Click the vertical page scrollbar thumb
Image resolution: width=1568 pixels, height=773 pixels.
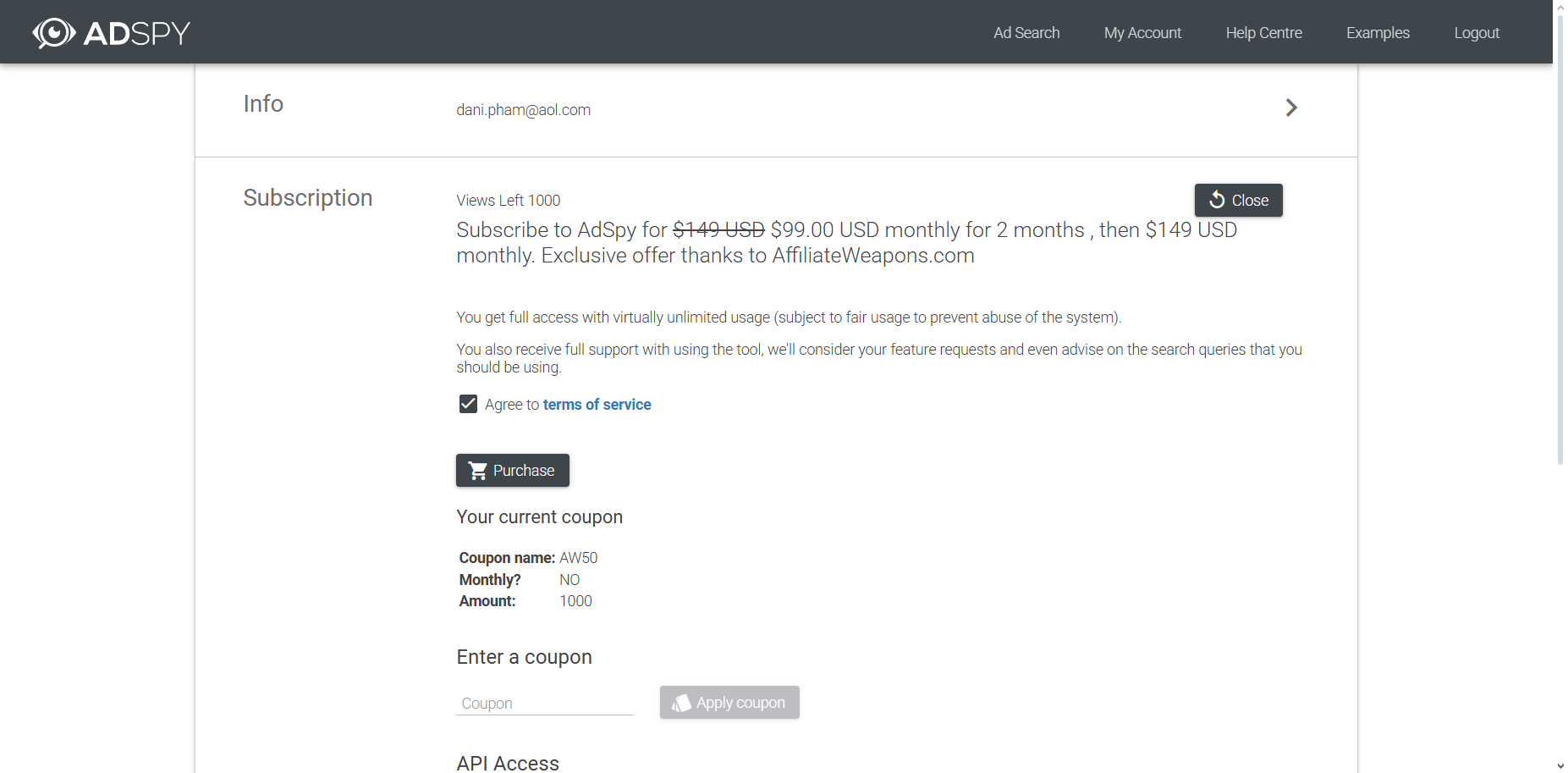pos(1560,237)
